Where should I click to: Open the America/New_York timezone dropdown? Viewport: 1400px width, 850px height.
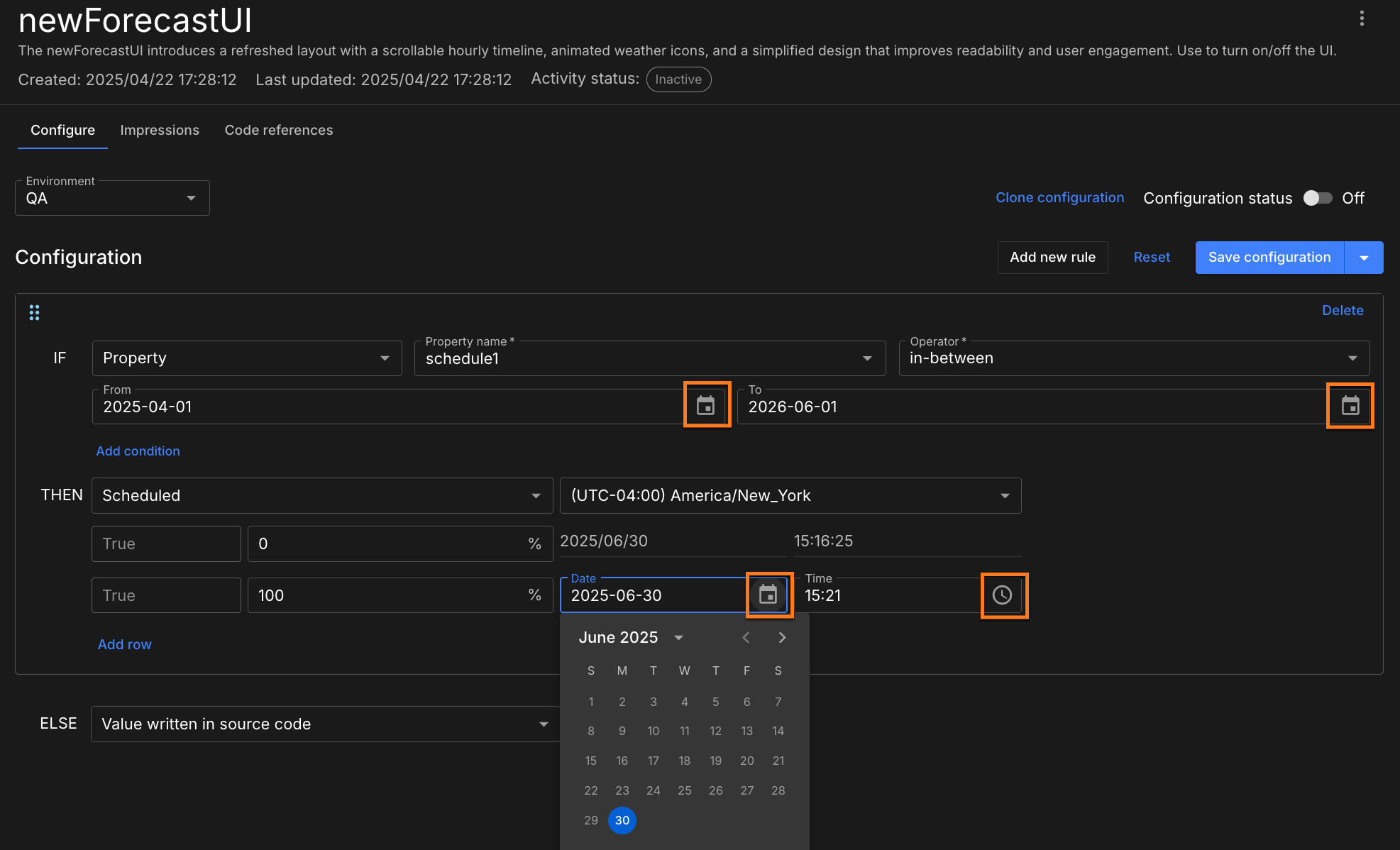tap(790, 495)
